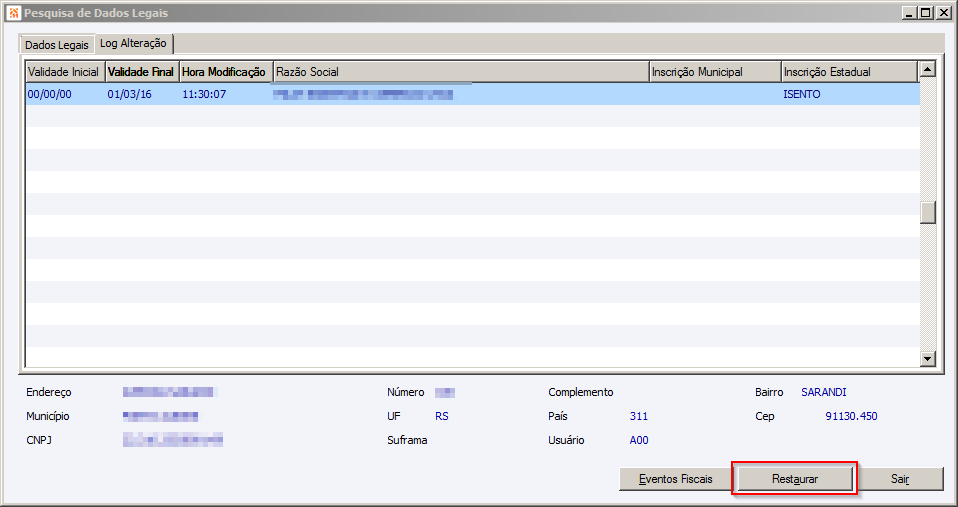Click the Restaurar button
This screenshot has height=507, width=958.
point(795,479)
